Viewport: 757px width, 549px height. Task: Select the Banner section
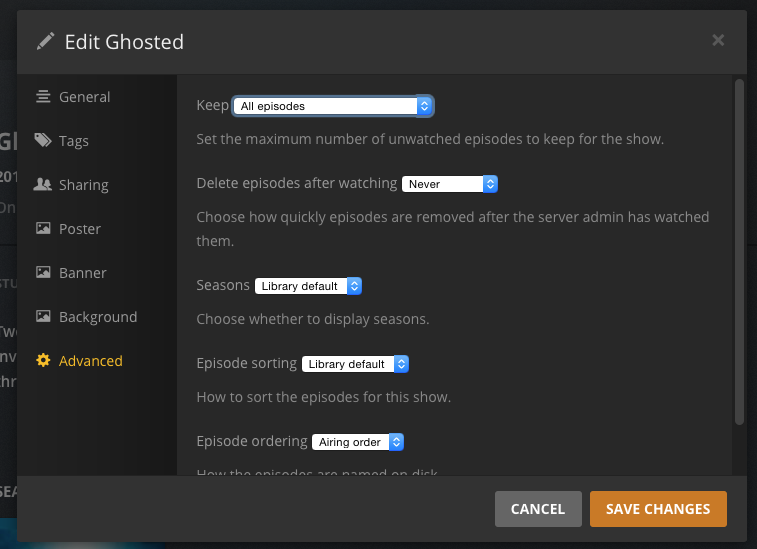click(83, 273)
